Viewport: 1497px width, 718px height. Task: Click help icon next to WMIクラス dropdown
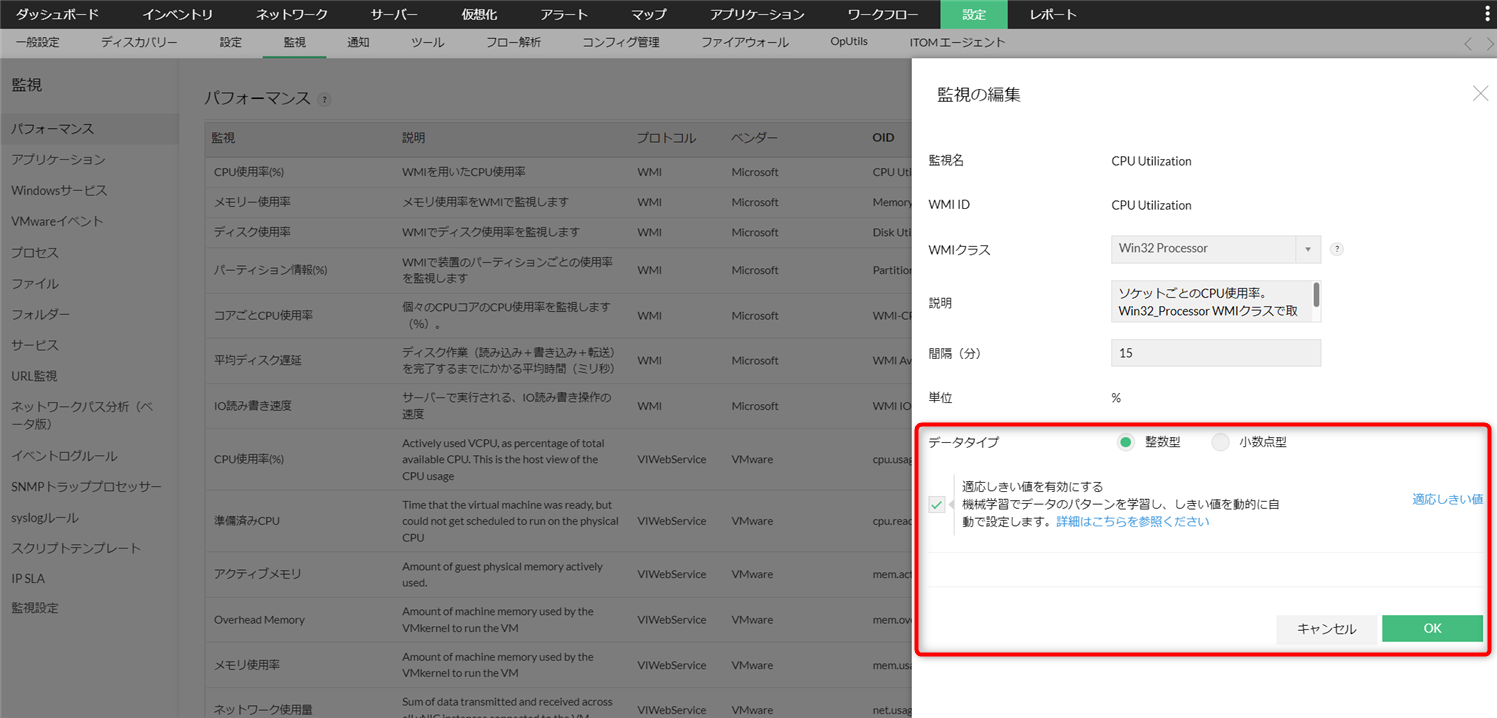(1337, 249)
